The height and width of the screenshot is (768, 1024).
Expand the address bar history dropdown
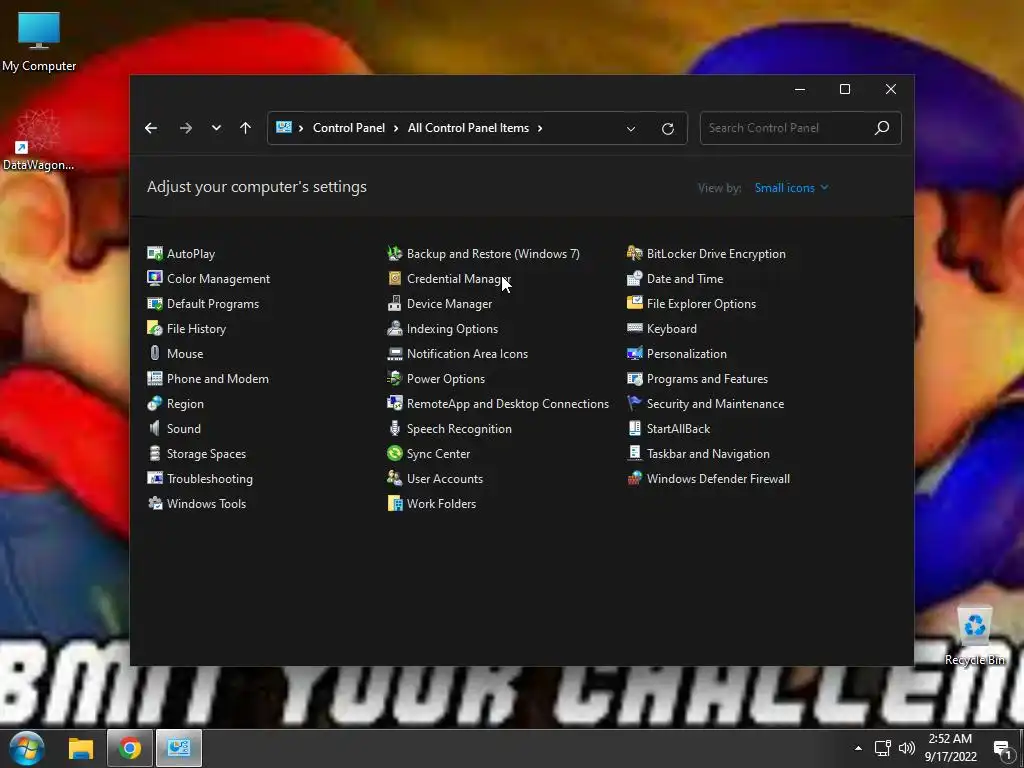click(x=631, y=129)
